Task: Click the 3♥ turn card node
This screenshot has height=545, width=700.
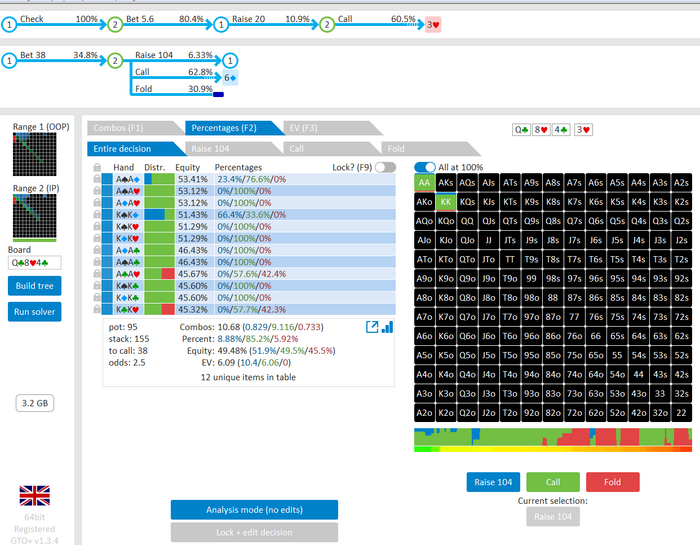Action: click(432, 23)
